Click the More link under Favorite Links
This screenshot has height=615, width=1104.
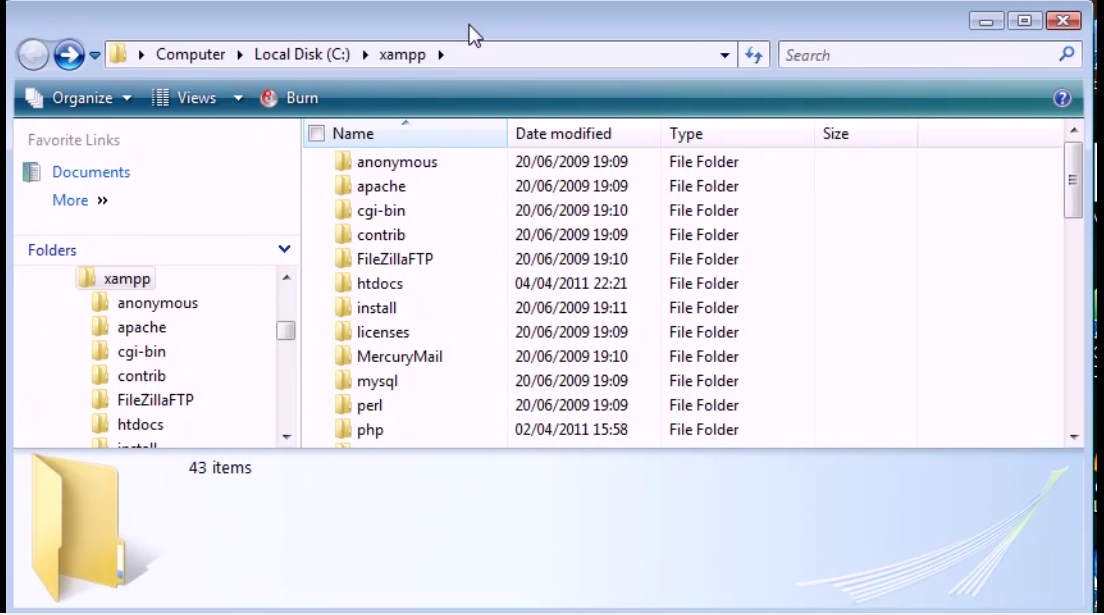71,200
